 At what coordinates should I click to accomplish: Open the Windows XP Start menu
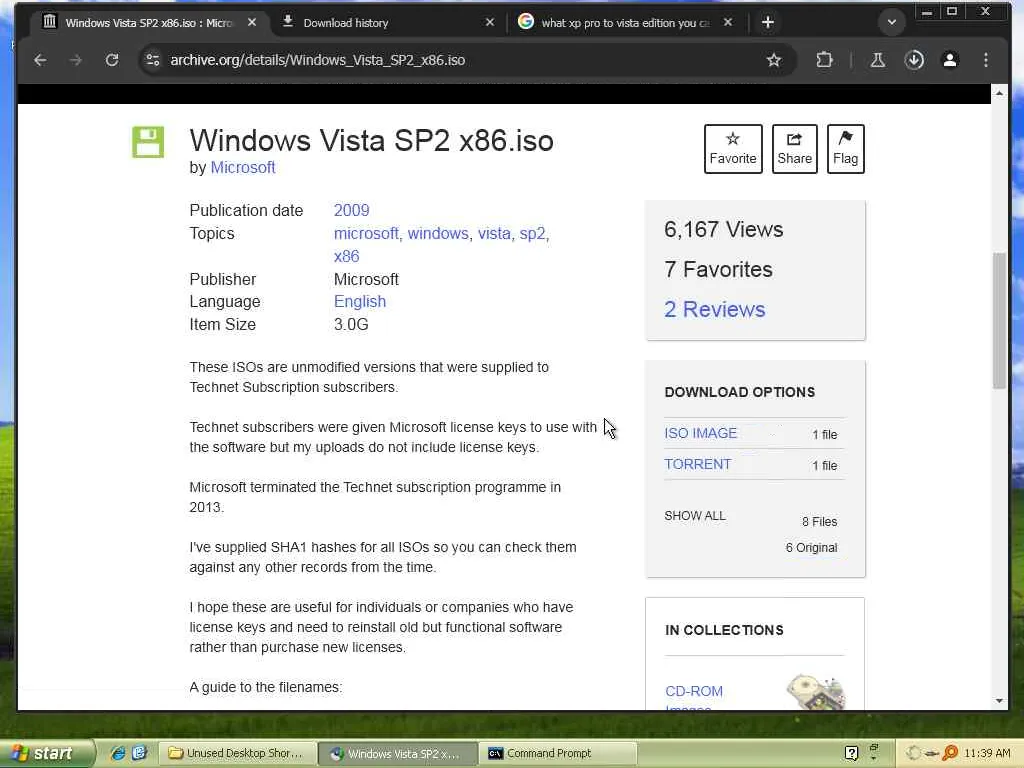tap(46, 754)
